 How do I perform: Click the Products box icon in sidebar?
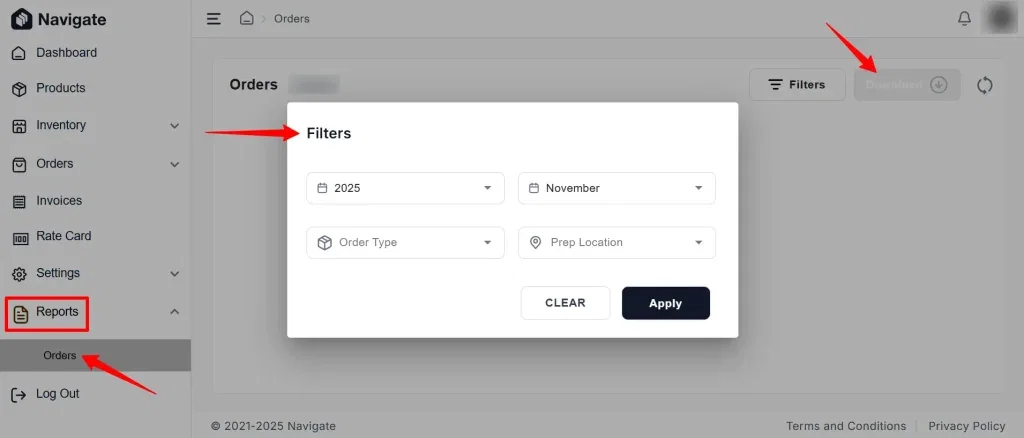click(x=20, y=89)
